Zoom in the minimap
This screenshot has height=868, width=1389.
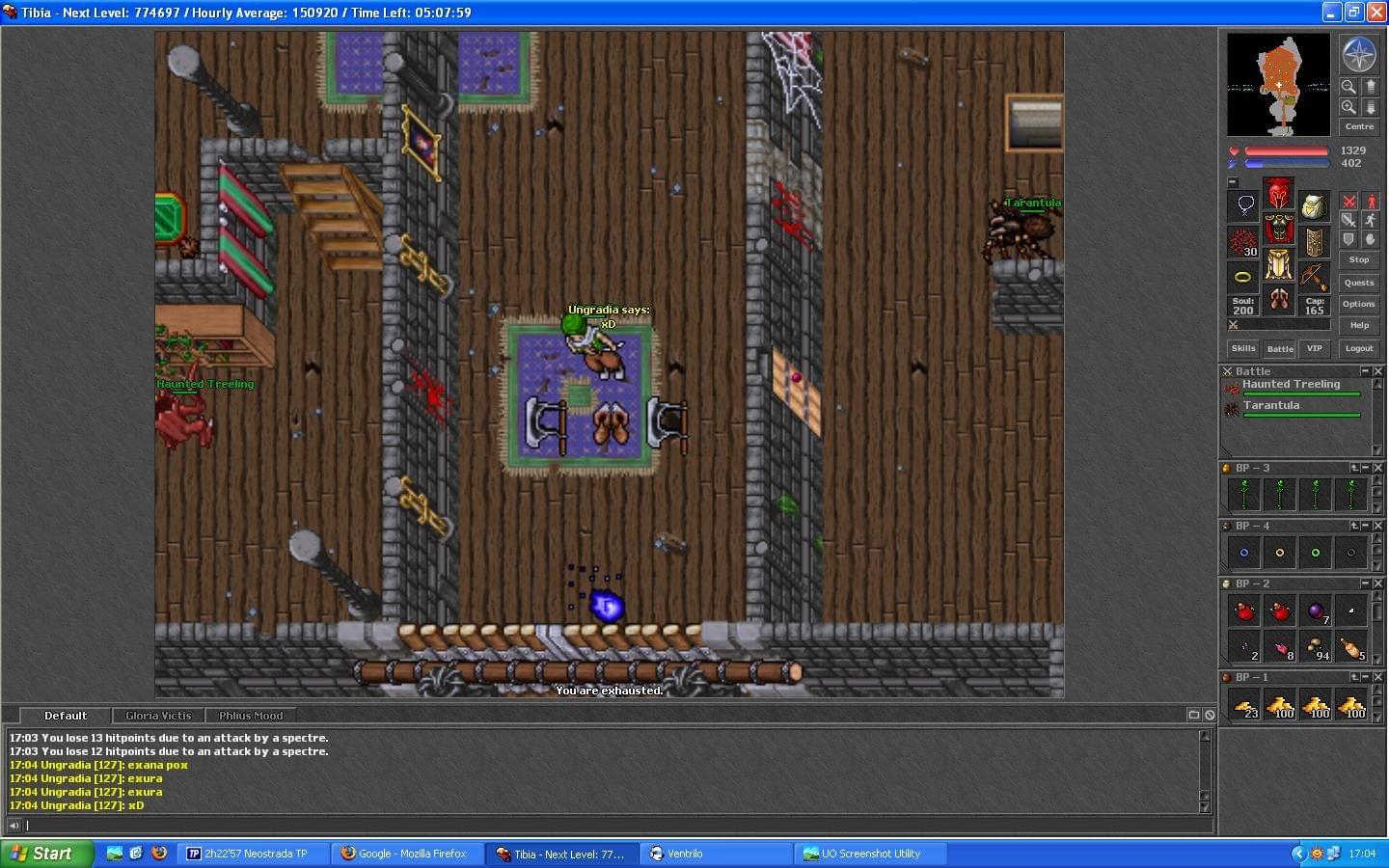click(1348, 107)
